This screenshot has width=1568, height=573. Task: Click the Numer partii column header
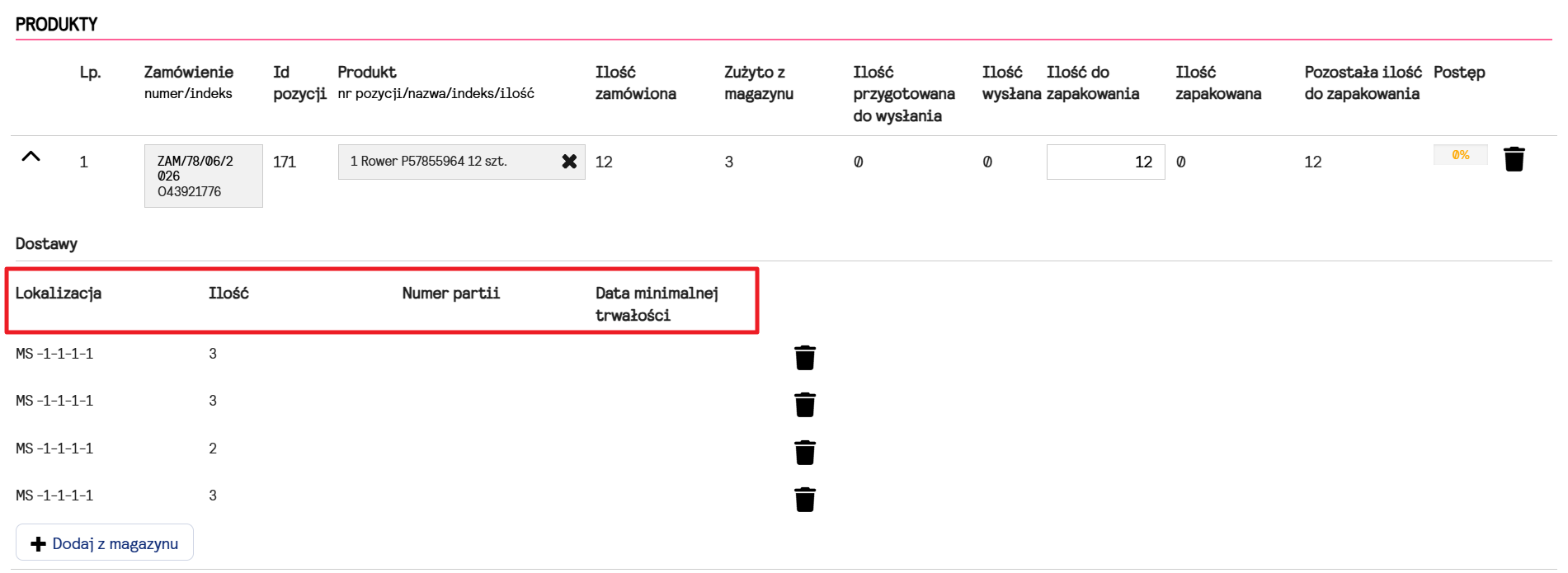[x=451, y=293]
